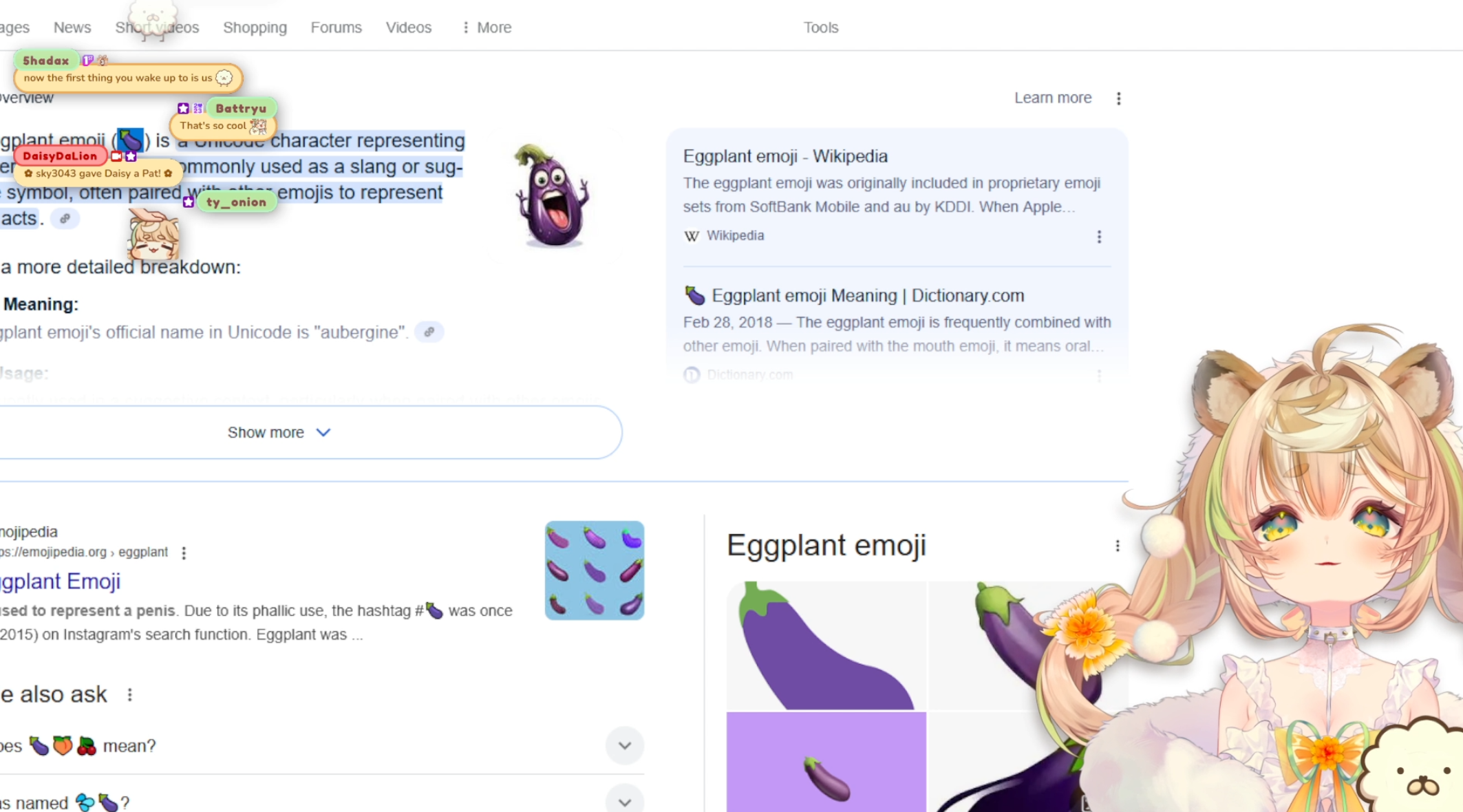Click the link chip after the aubergine sentence

click(429, 332)
